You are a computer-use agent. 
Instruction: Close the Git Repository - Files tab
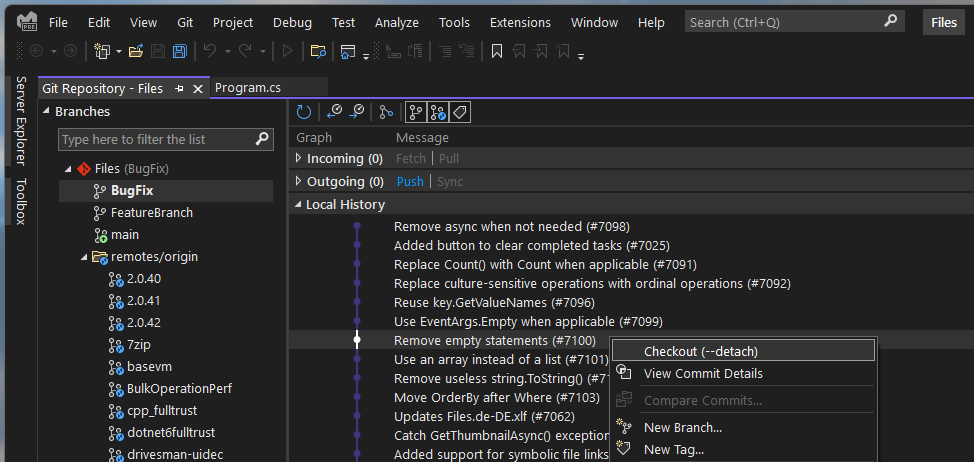[198, 89]
